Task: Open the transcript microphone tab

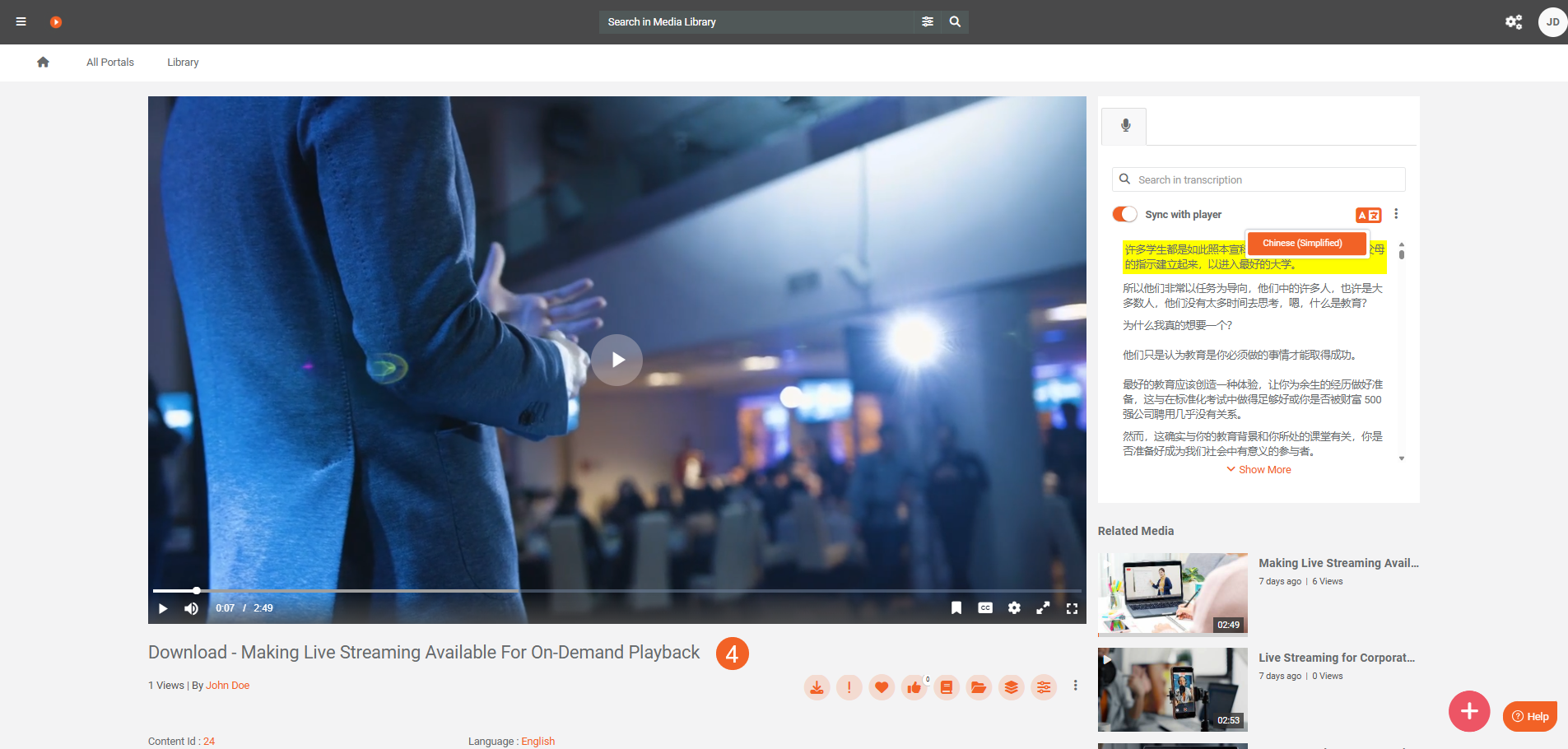Action: [x=1125, y=125]
